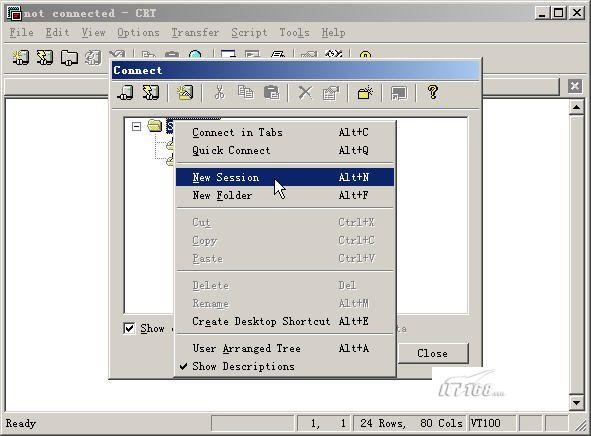Click the Close button in Connect dialog
The image size is (591, 436).
[x=433, y=353]
